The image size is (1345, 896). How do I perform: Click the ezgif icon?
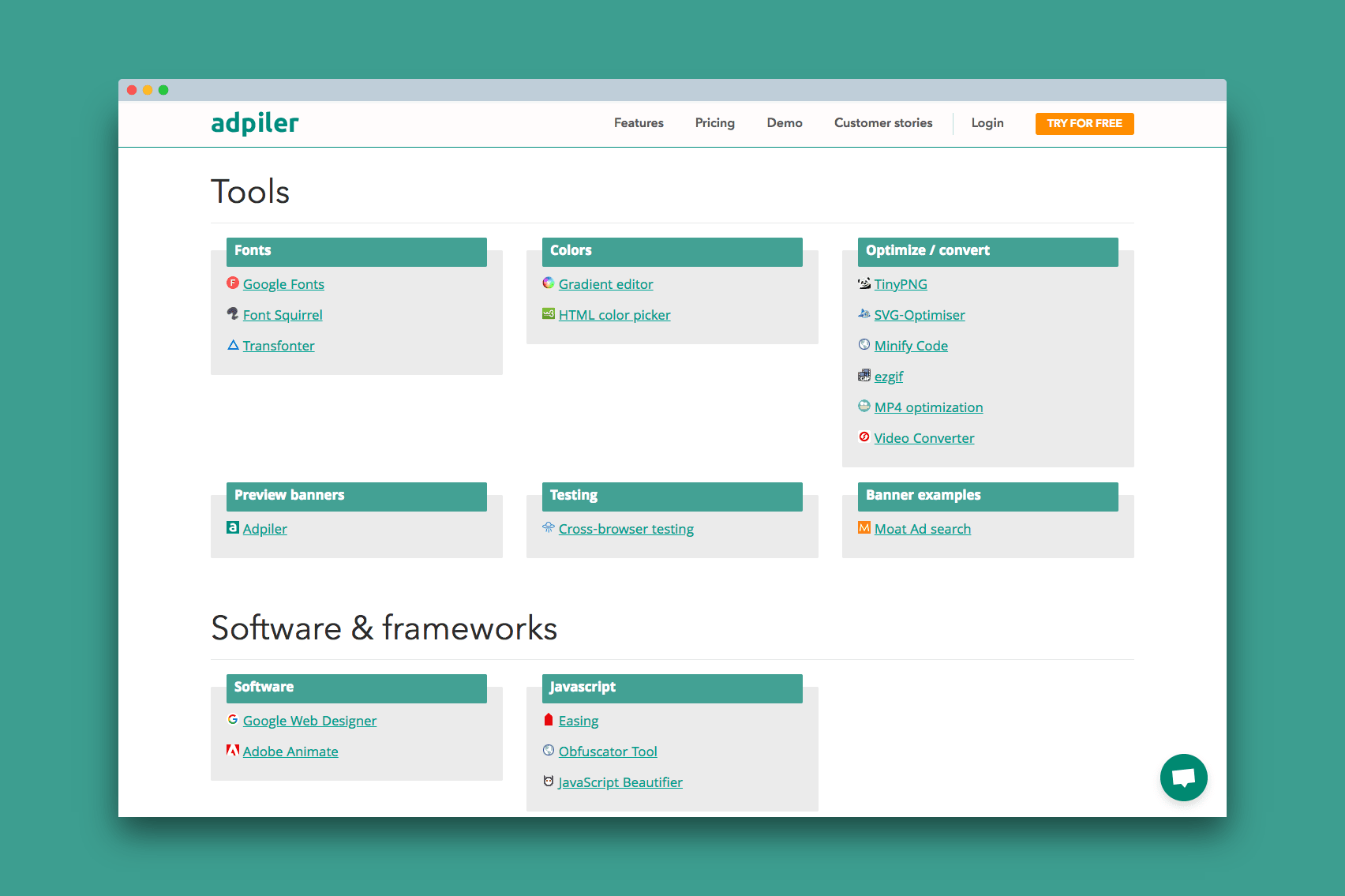point(864,375)
